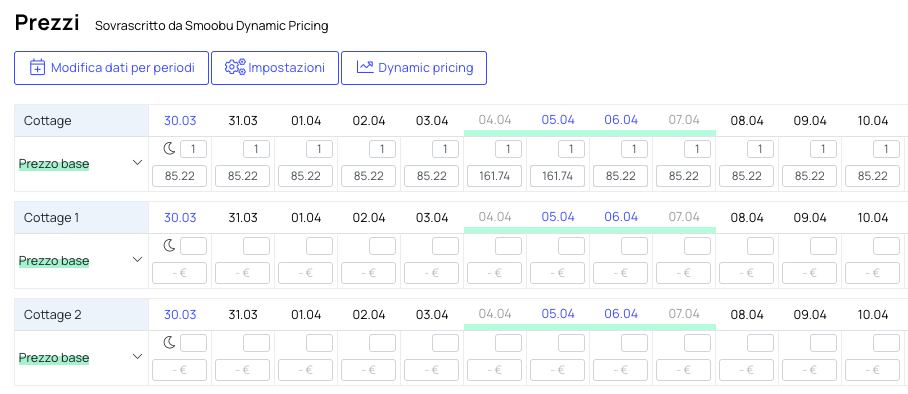The height and width of the screenshot is (394, 908).
Task: Click the chart icon on Dynamic pricing
Action: click(365, 67)
